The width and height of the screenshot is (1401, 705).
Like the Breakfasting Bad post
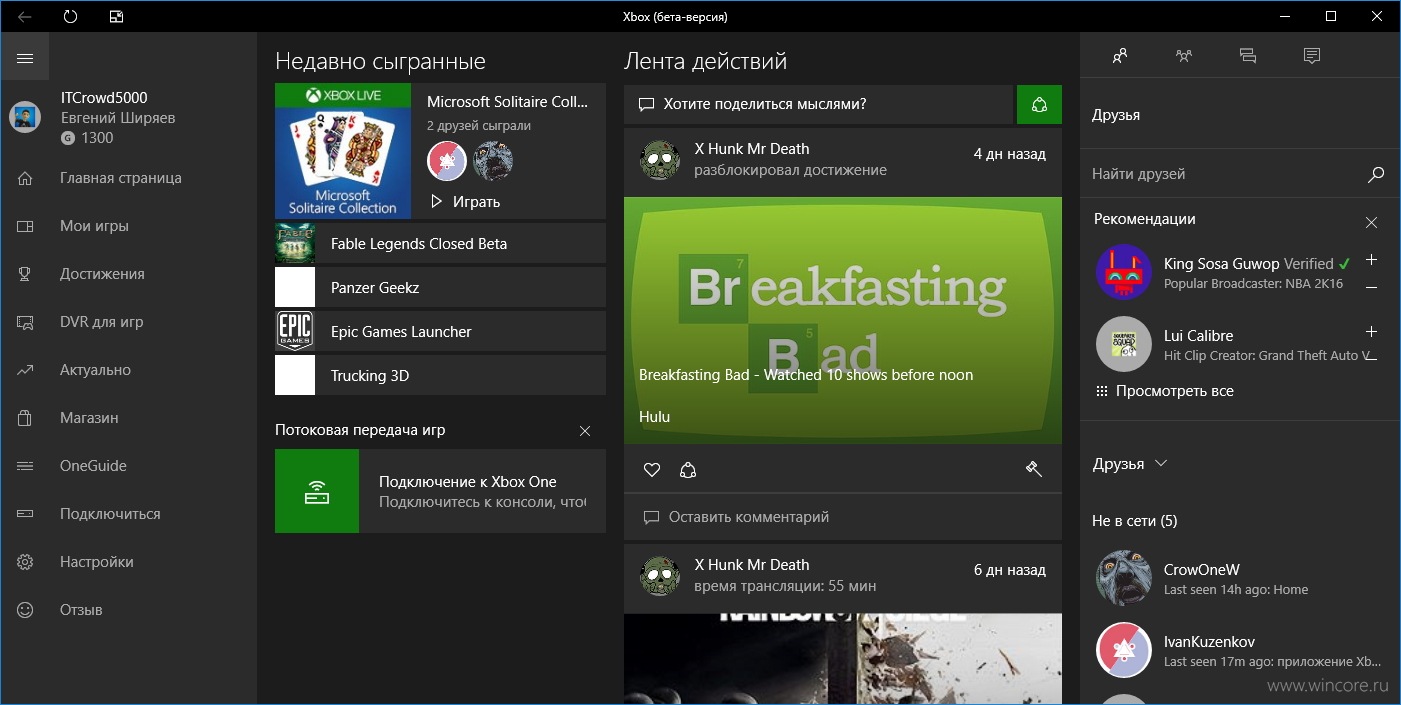coord(652,469)
